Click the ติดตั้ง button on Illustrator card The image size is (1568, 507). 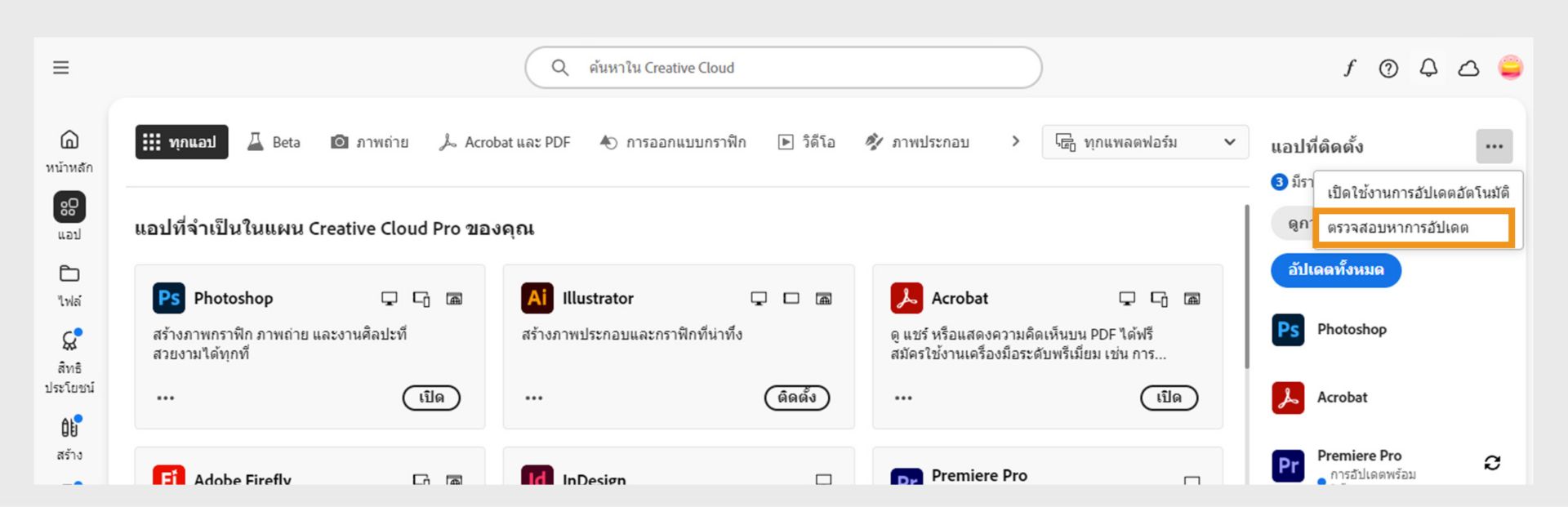797,398
